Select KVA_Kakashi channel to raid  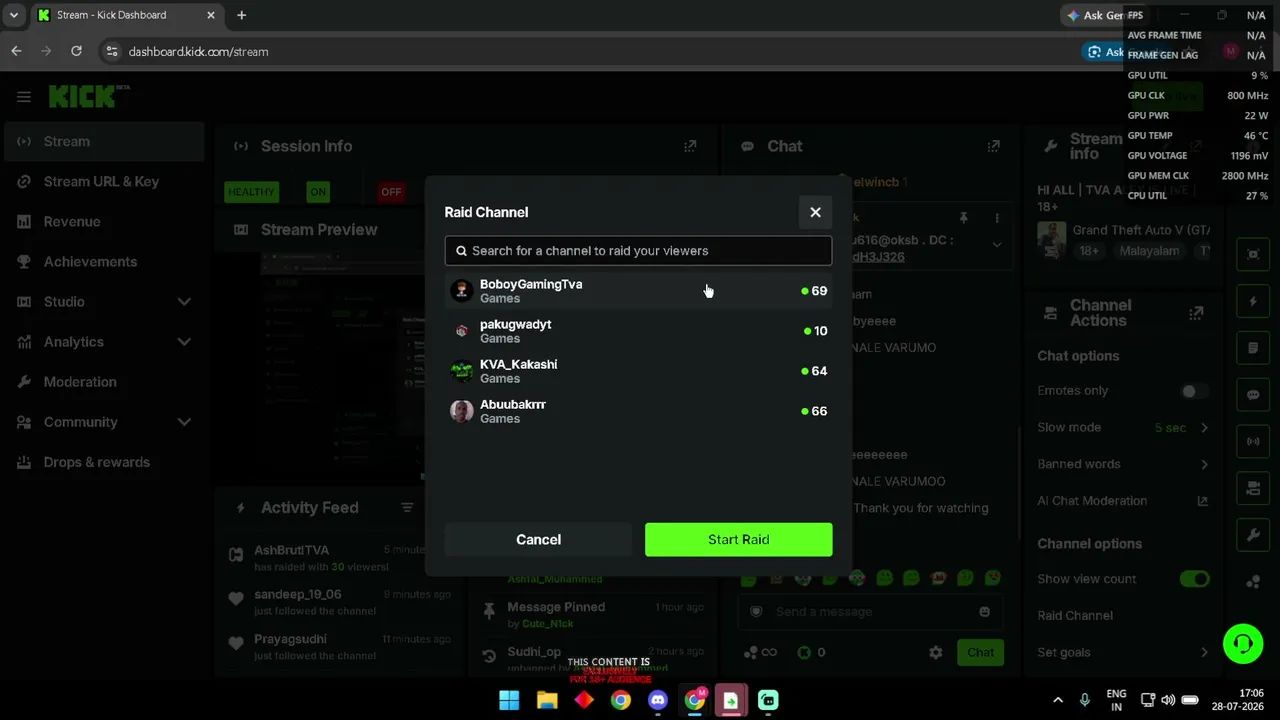[x=638, y=371]
